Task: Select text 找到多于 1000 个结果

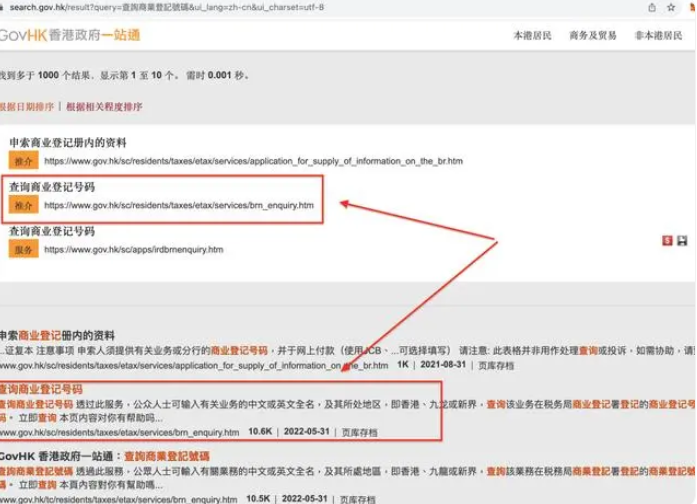Action: pos(47,75)
